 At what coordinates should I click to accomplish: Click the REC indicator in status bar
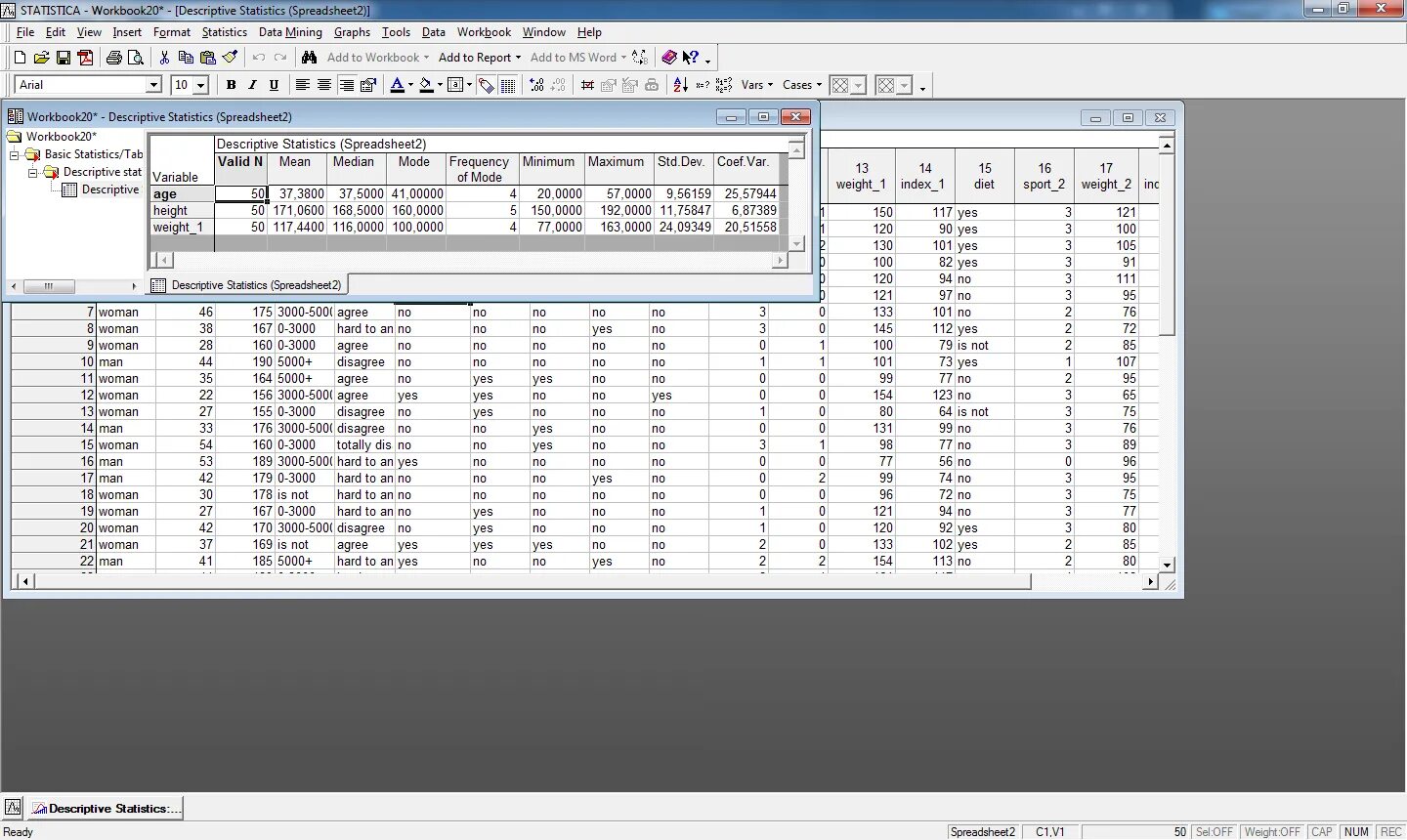tap(1391, 832)
